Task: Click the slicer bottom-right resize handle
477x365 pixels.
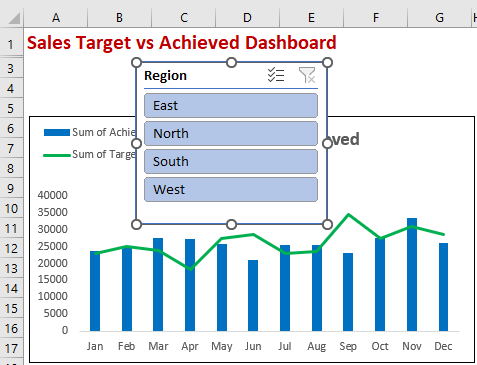Action: point(328,225)
